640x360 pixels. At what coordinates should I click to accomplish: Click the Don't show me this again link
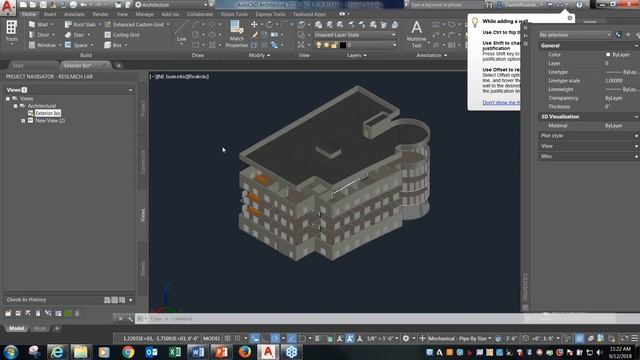(501, 102)
